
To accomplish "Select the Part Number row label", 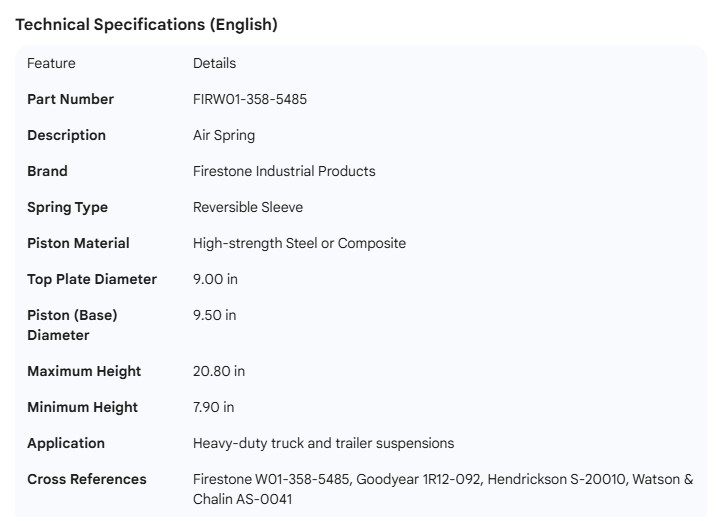I will 70,99.
